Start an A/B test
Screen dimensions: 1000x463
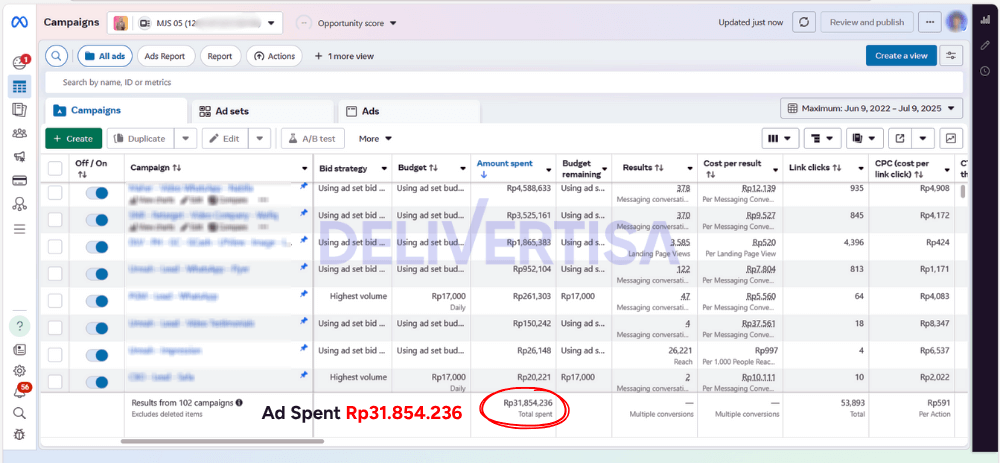click(x=312, y=138)
